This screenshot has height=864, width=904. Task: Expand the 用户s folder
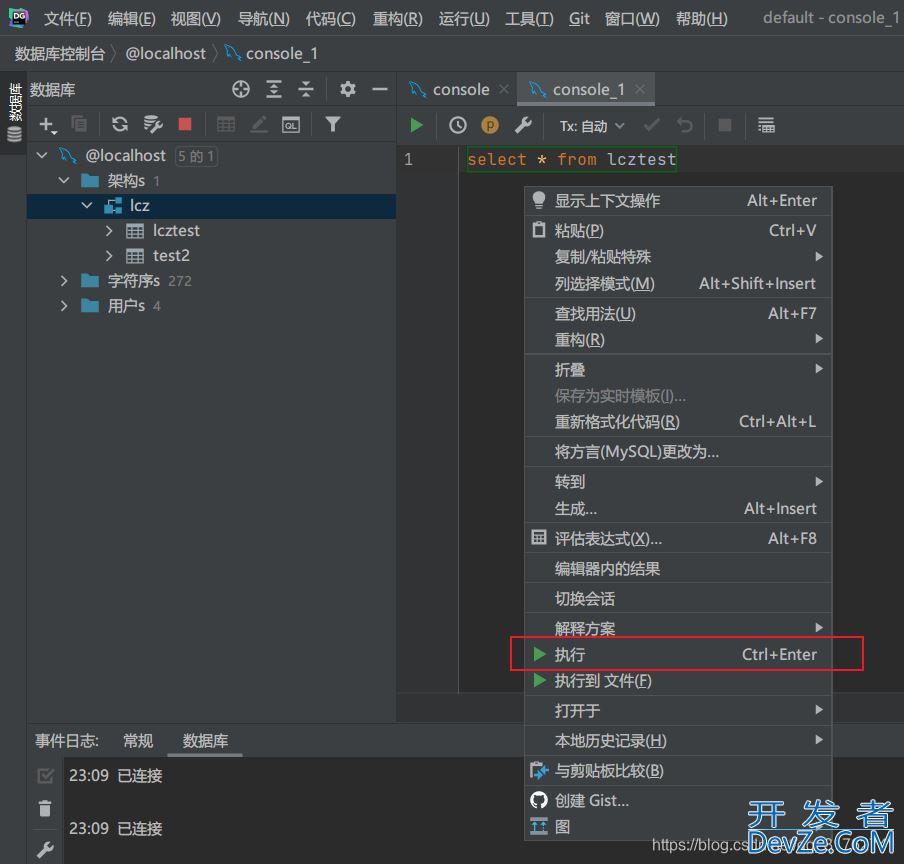coord(64,305)
